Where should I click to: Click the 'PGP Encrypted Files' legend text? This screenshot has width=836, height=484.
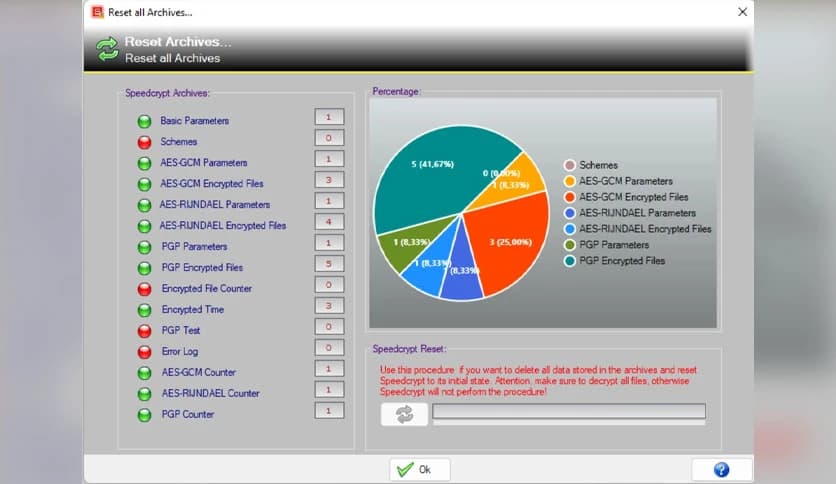pyautogui.click(x=622, y=261)
